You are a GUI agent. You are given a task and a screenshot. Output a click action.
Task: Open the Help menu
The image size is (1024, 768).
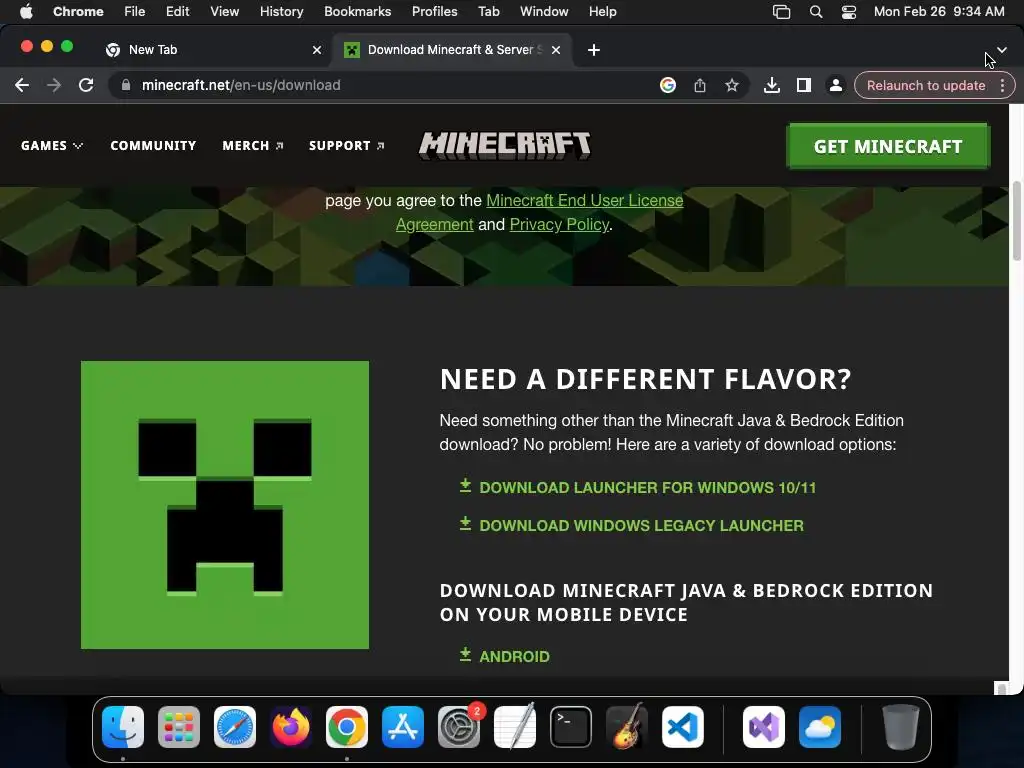602,11
